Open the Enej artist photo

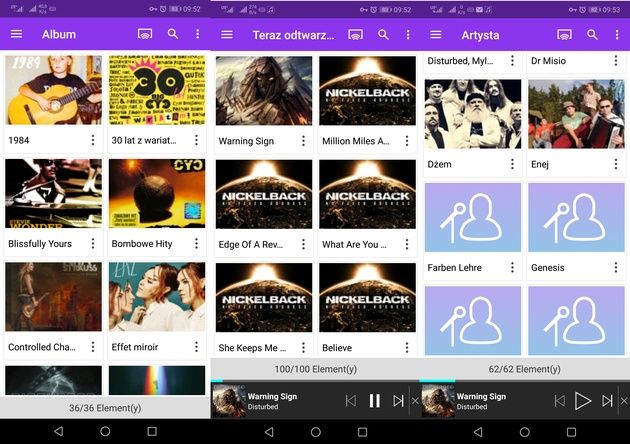pos(577,114)
